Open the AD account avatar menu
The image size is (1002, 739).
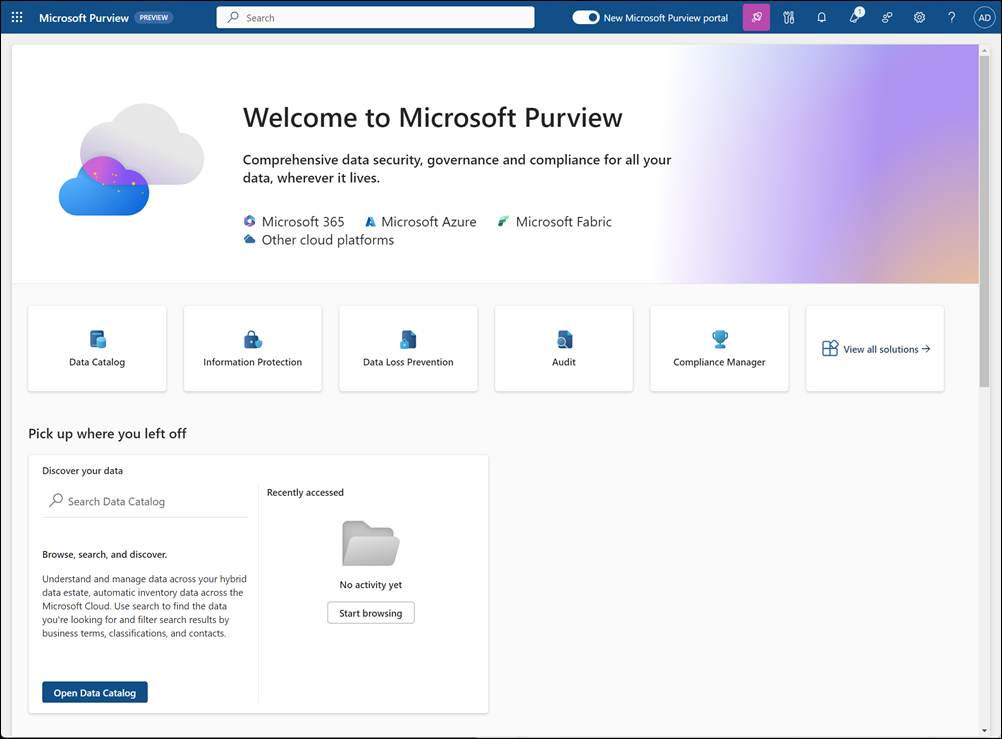984,17
